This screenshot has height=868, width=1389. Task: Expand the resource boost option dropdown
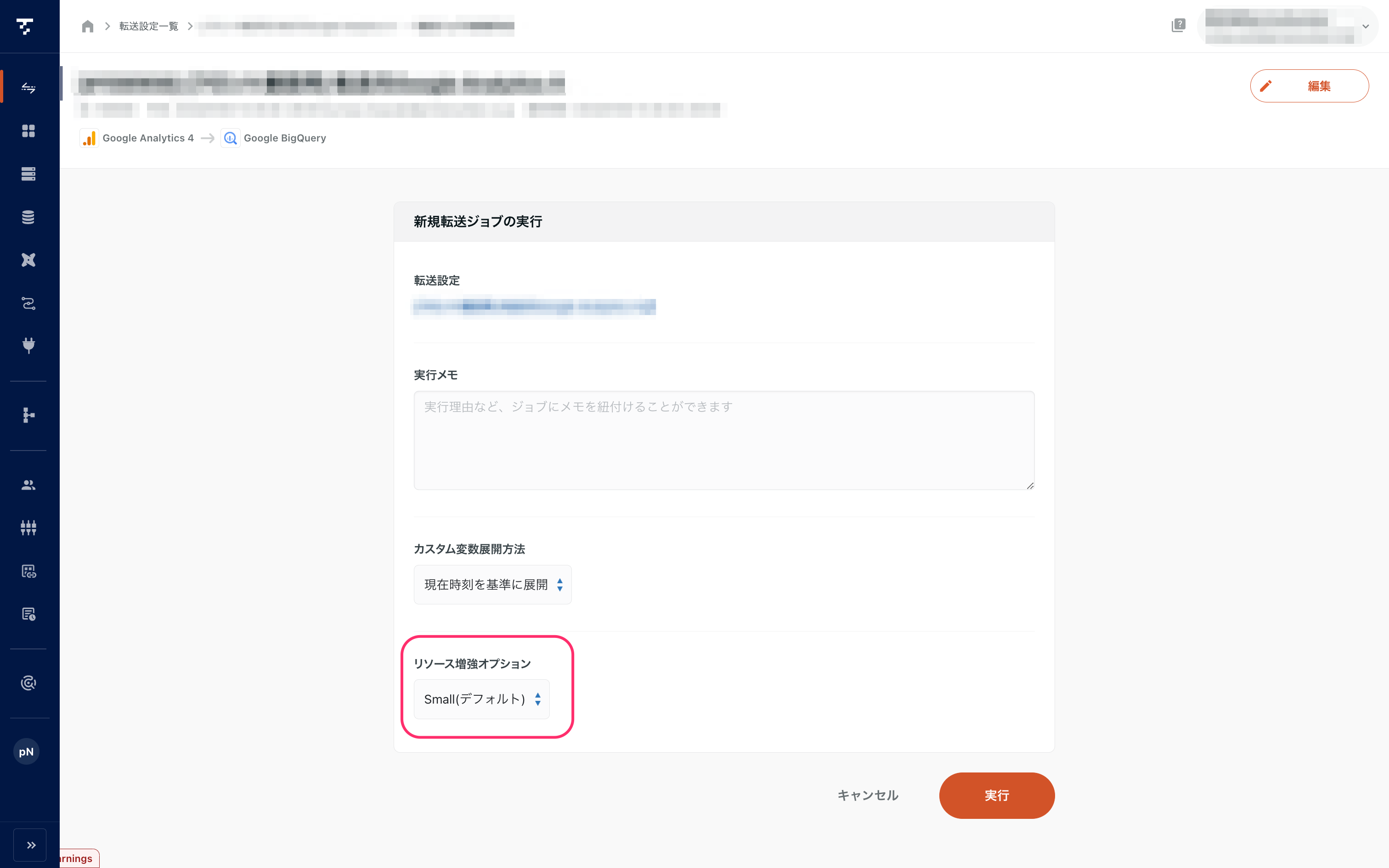483,698
